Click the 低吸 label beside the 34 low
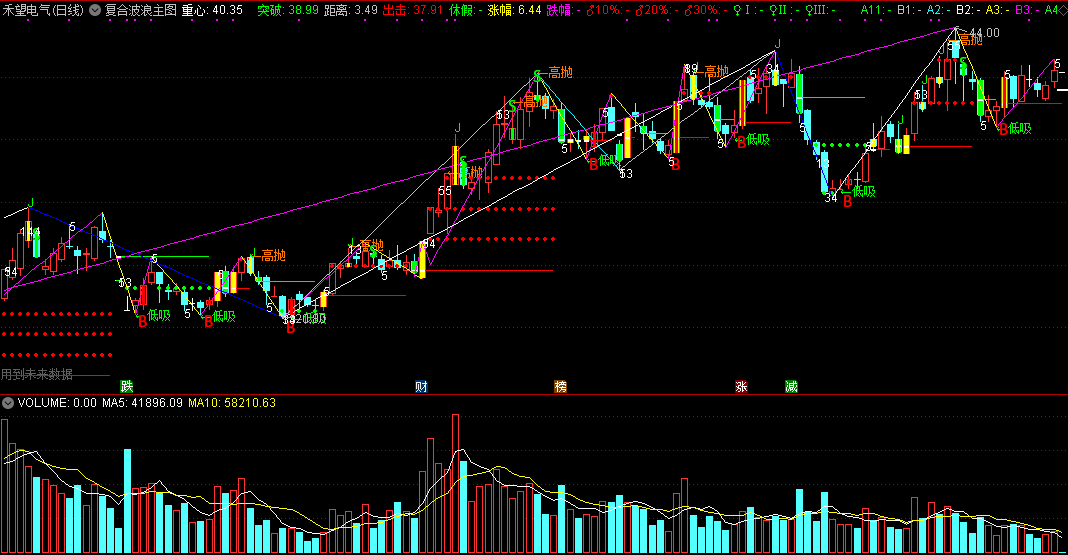Screen dimensions: 1068x555 coord(864,191)
